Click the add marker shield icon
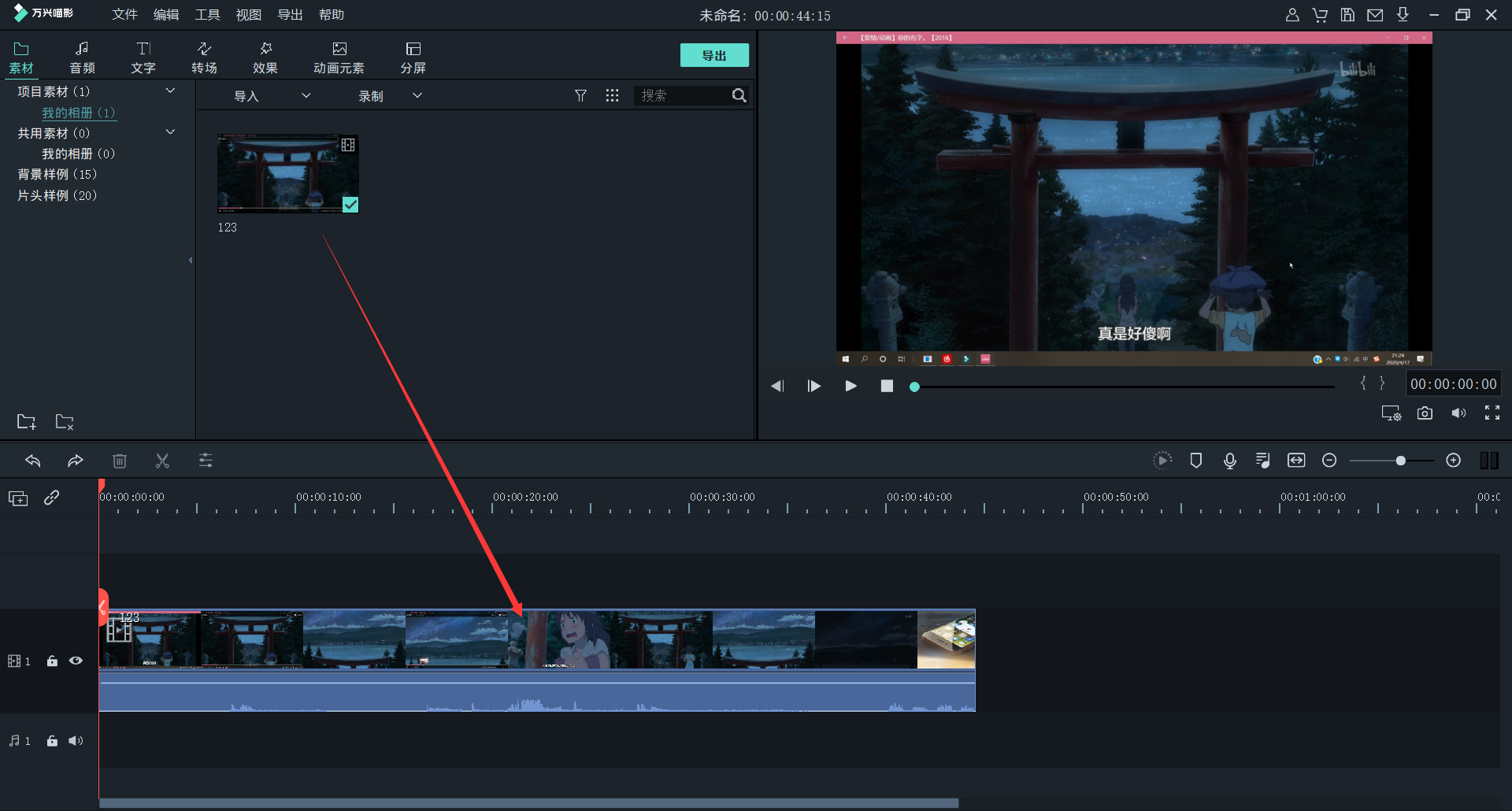 [x=1195, y=461]
